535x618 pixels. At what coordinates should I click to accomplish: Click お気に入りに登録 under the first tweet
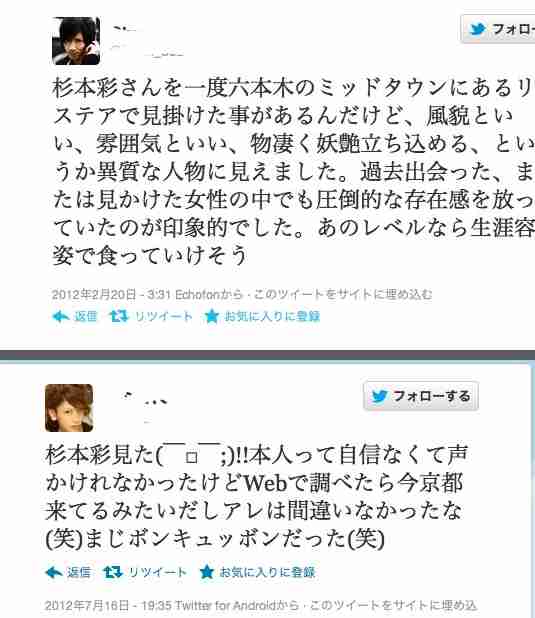[272, 316]
